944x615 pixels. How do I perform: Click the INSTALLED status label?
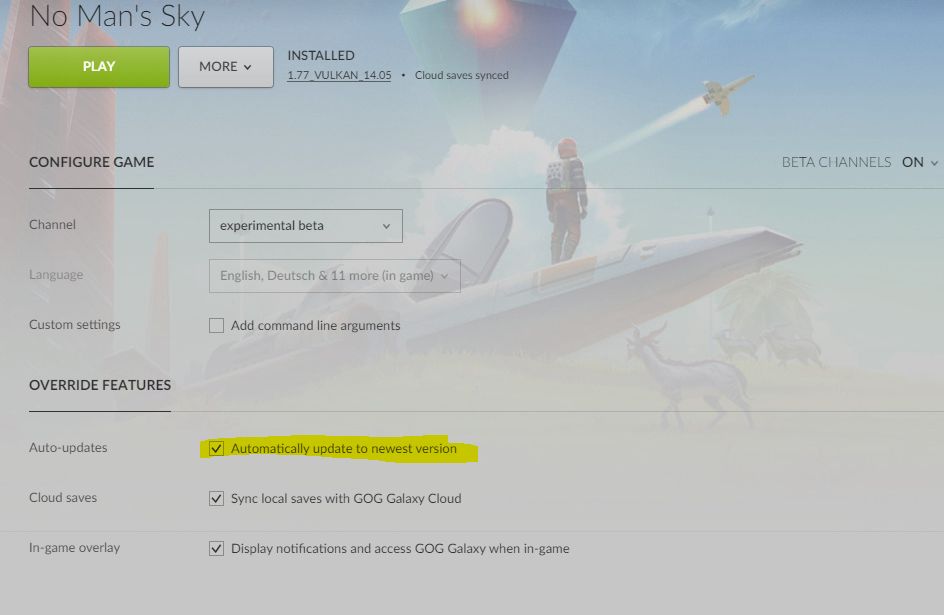(x=321, y=55)
